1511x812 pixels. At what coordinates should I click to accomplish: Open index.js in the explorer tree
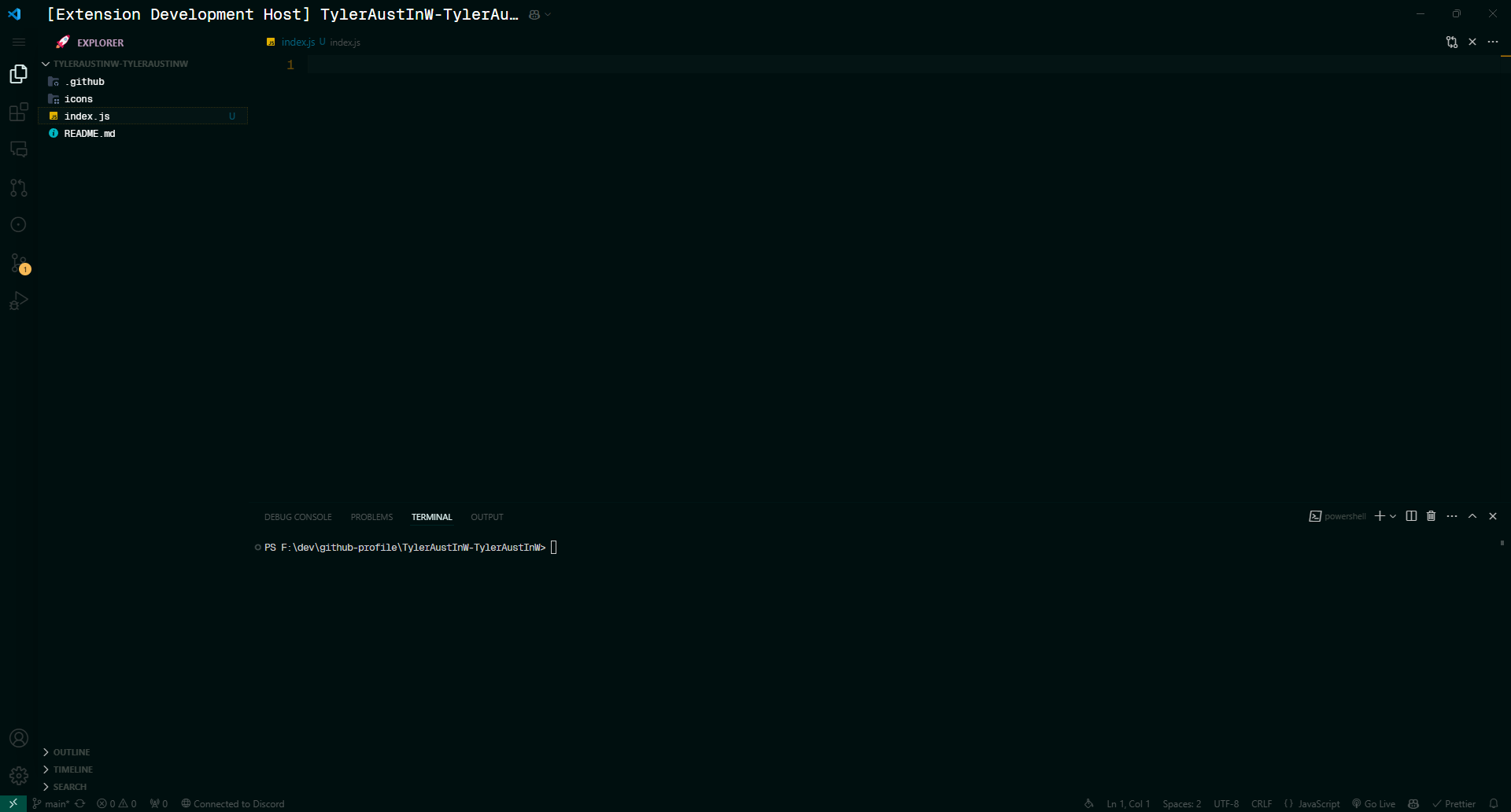143,116
